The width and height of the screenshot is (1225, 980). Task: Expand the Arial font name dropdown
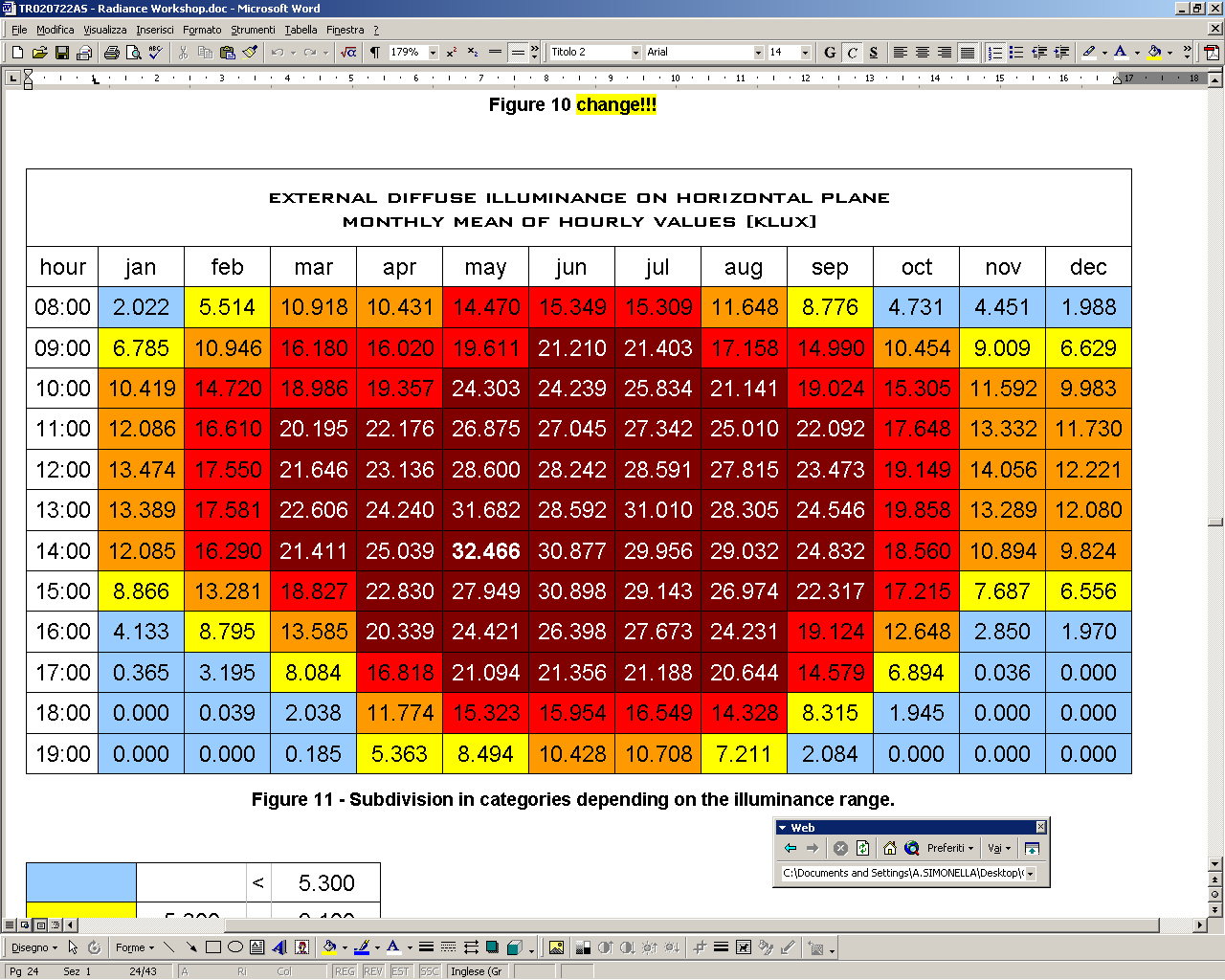[x=758, y=53]
